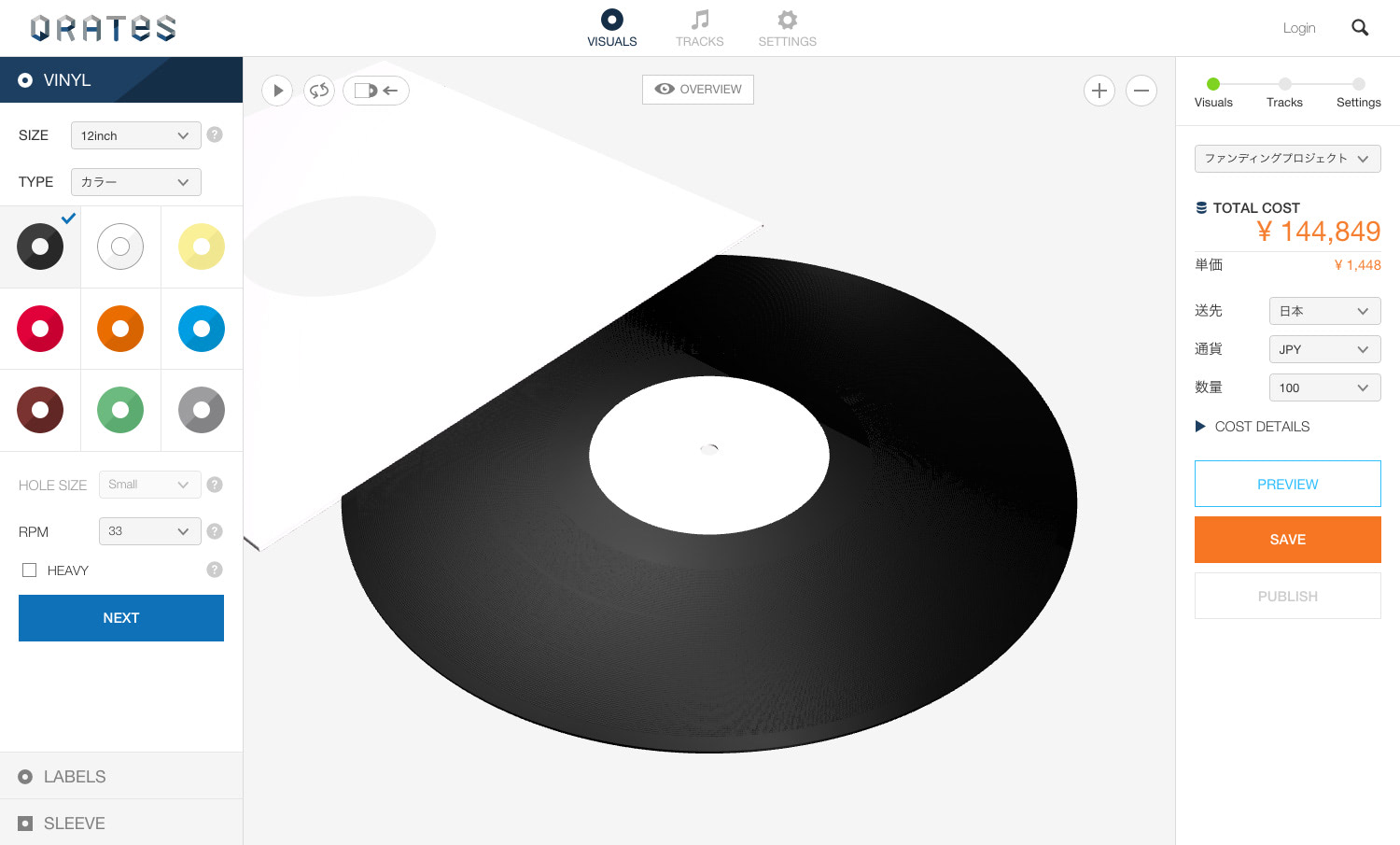Viewport: 1400px width, 845px height.
Task: Expand the COST DETAILS section
Action: coord(1253,427)
